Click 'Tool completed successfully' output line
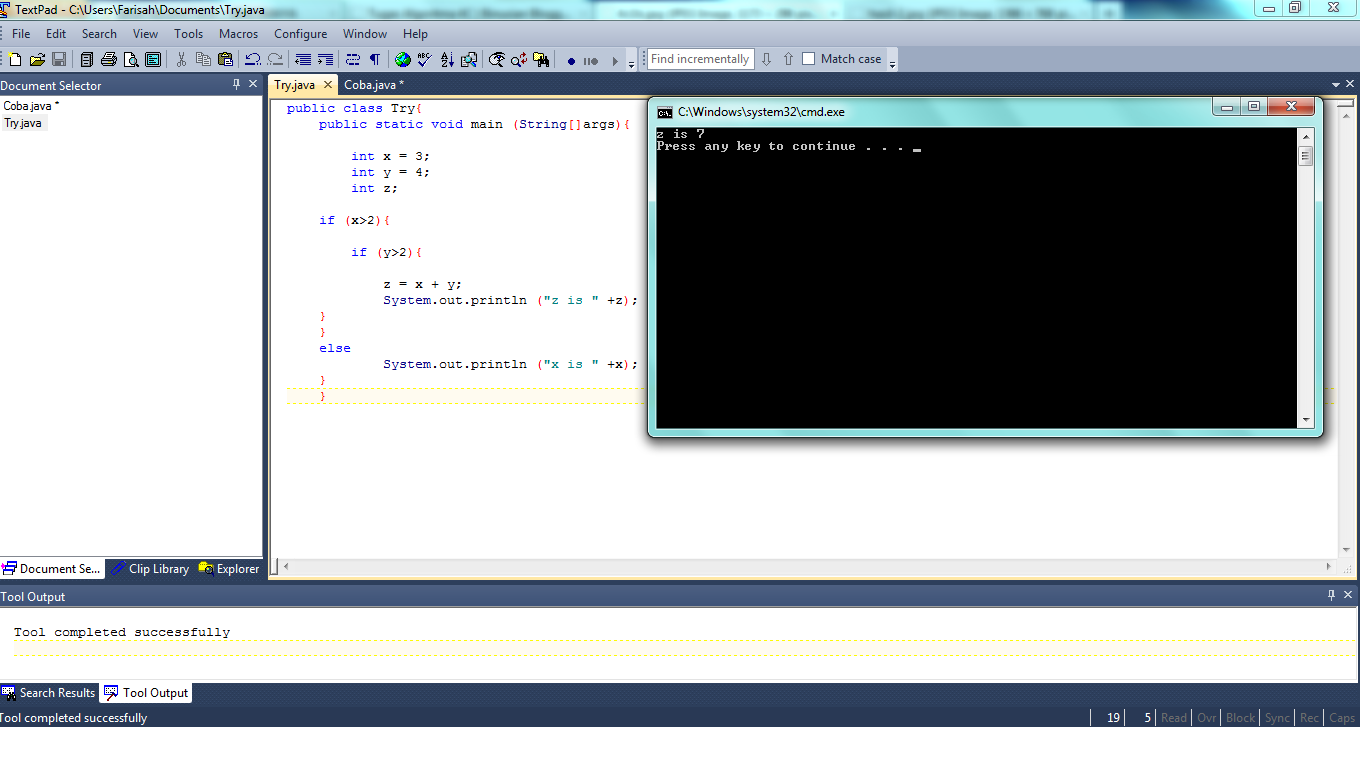The height and width of the screenshot is (768, 1366). tap(122, 632)
